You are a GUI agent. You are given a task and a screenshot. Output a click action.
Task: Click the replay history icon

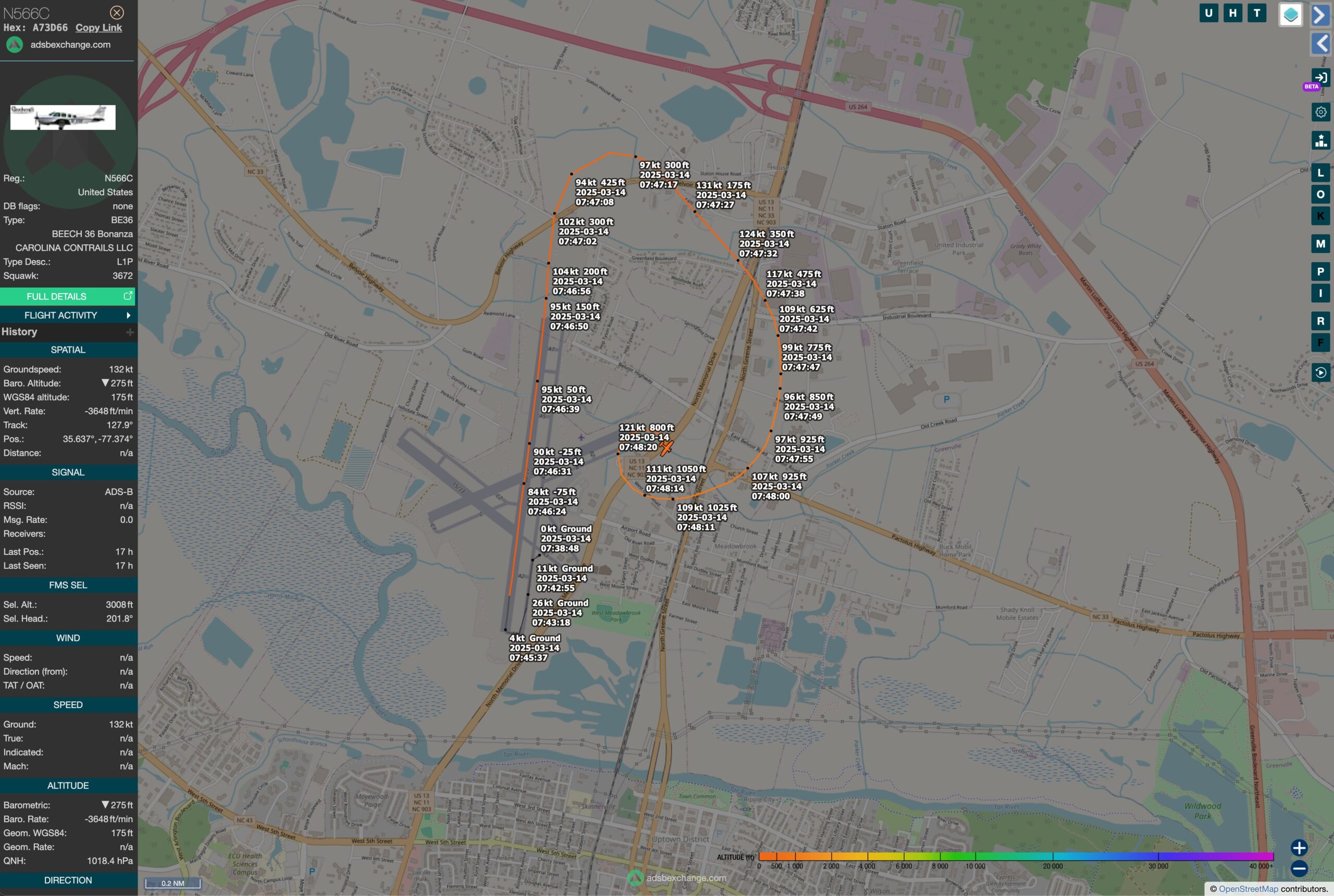point(1320,372)
